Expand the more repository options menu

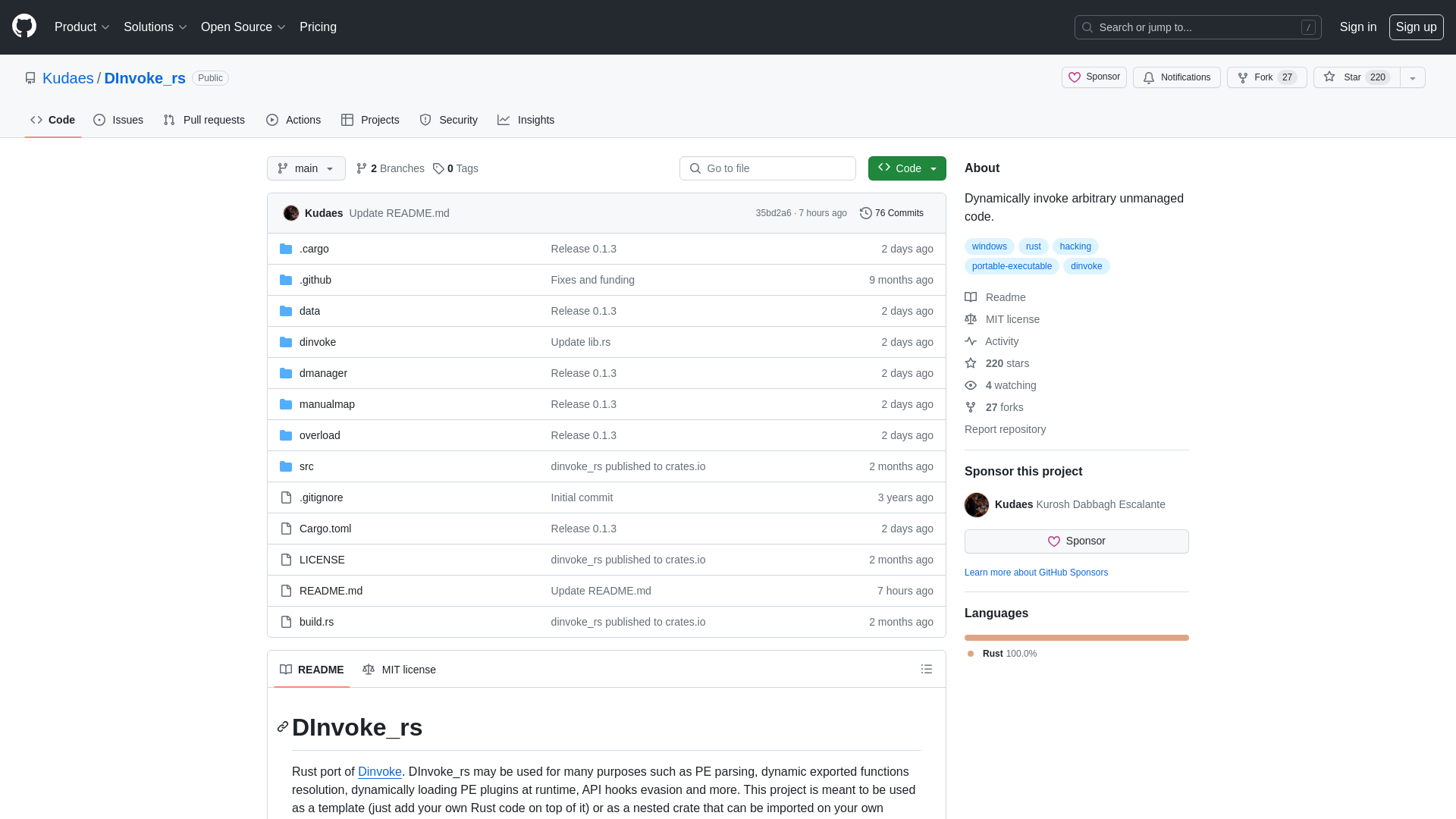[1413, 77]
